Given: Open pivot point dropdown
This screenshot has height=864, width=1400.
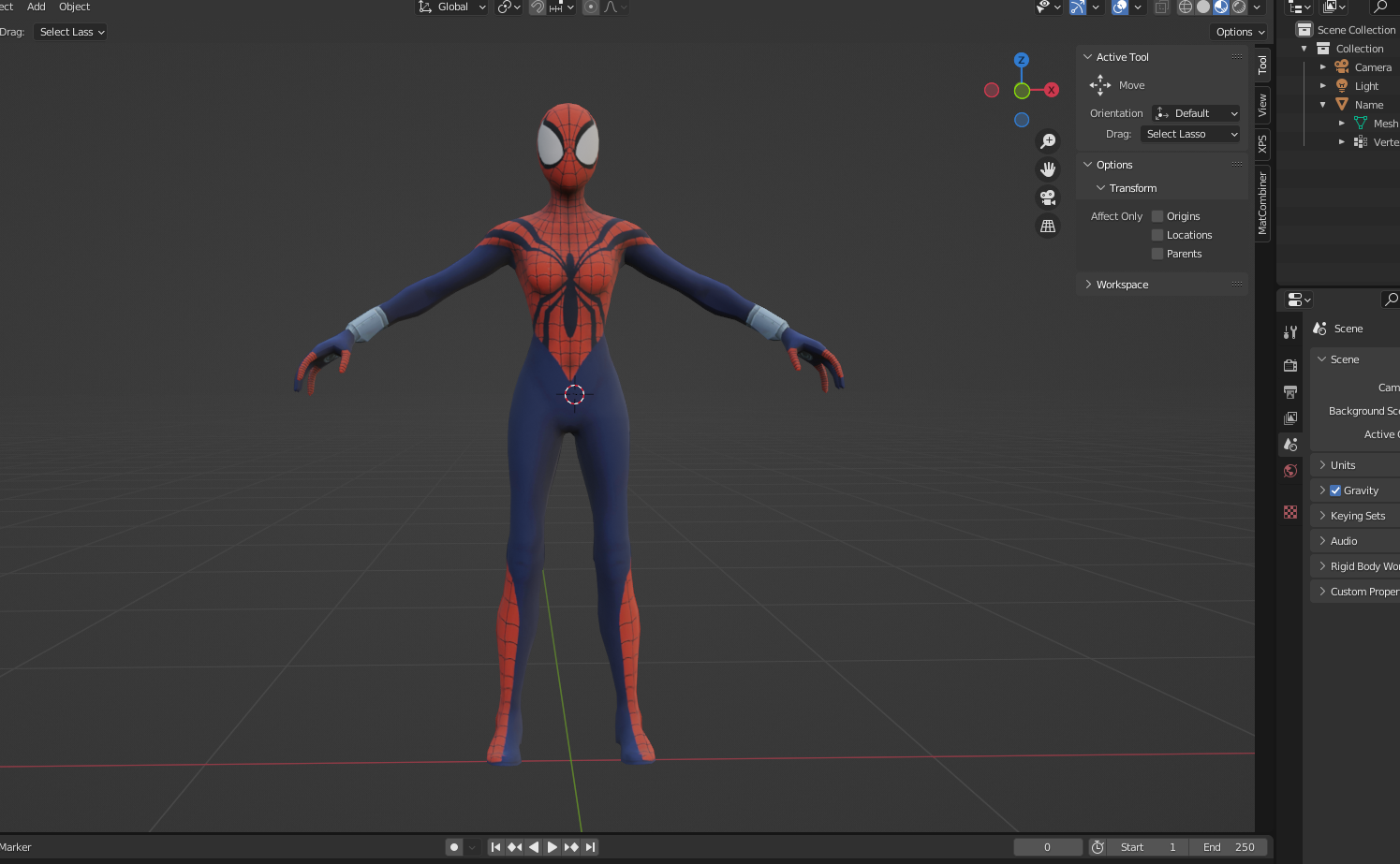Looking at the screenshot, I should [x=508, y=7].
